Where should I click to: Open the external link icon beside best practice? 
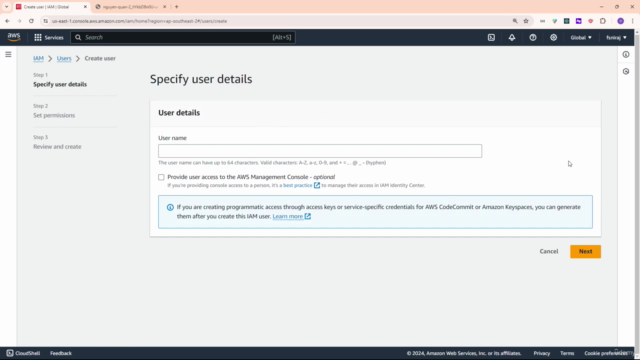(x=317, y=185)
